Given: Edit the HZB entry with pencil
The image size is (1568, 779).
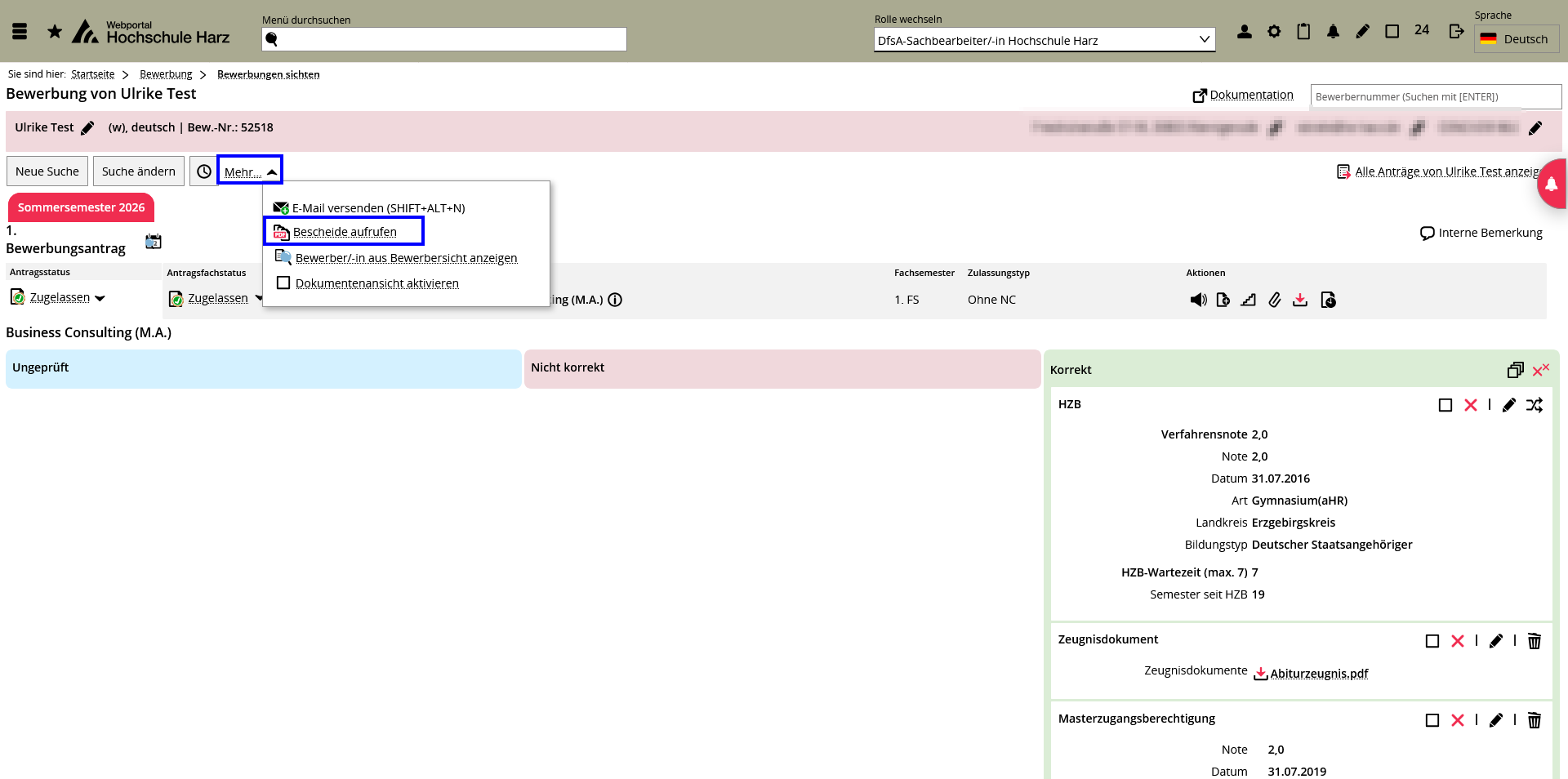Looking at the screenshot, I should tap(1508, 405).
